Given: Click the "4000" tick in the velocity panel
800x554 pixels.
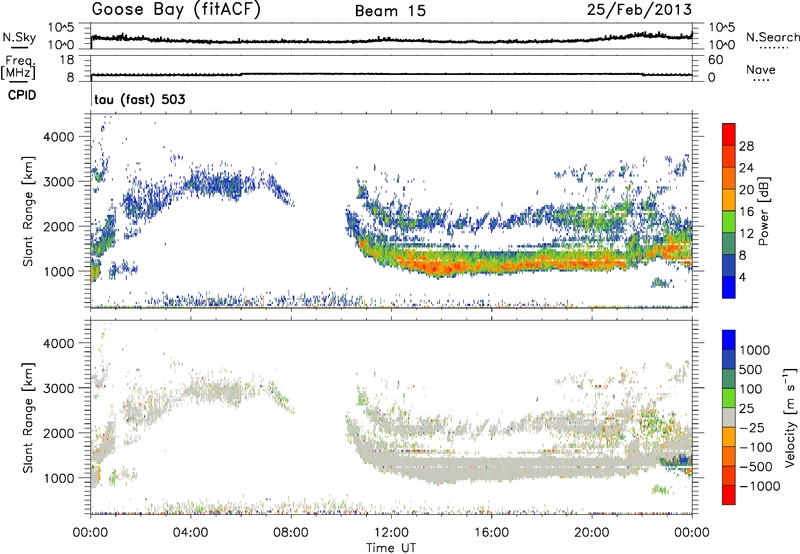Looking at the screenshot, I should 58,343.
